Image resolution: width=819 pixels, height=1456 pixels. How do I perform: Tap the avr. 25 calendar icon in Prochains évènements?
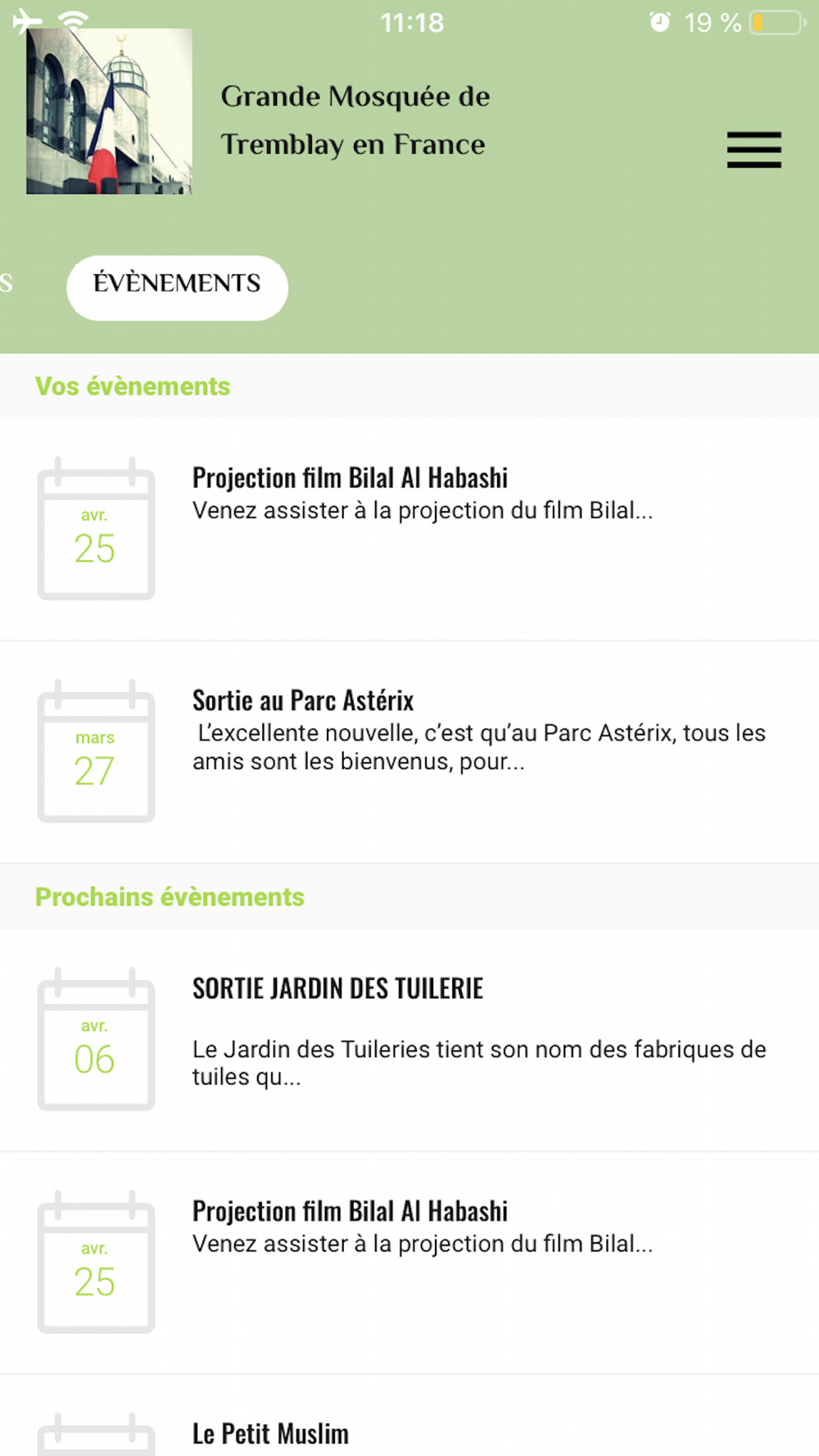tap(96, 1262)
